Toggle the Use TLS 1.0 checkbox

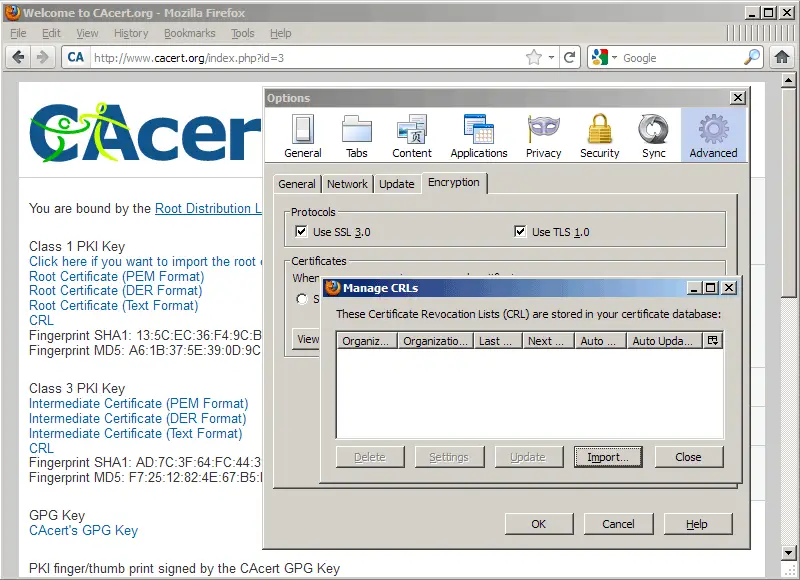(520, 232)
